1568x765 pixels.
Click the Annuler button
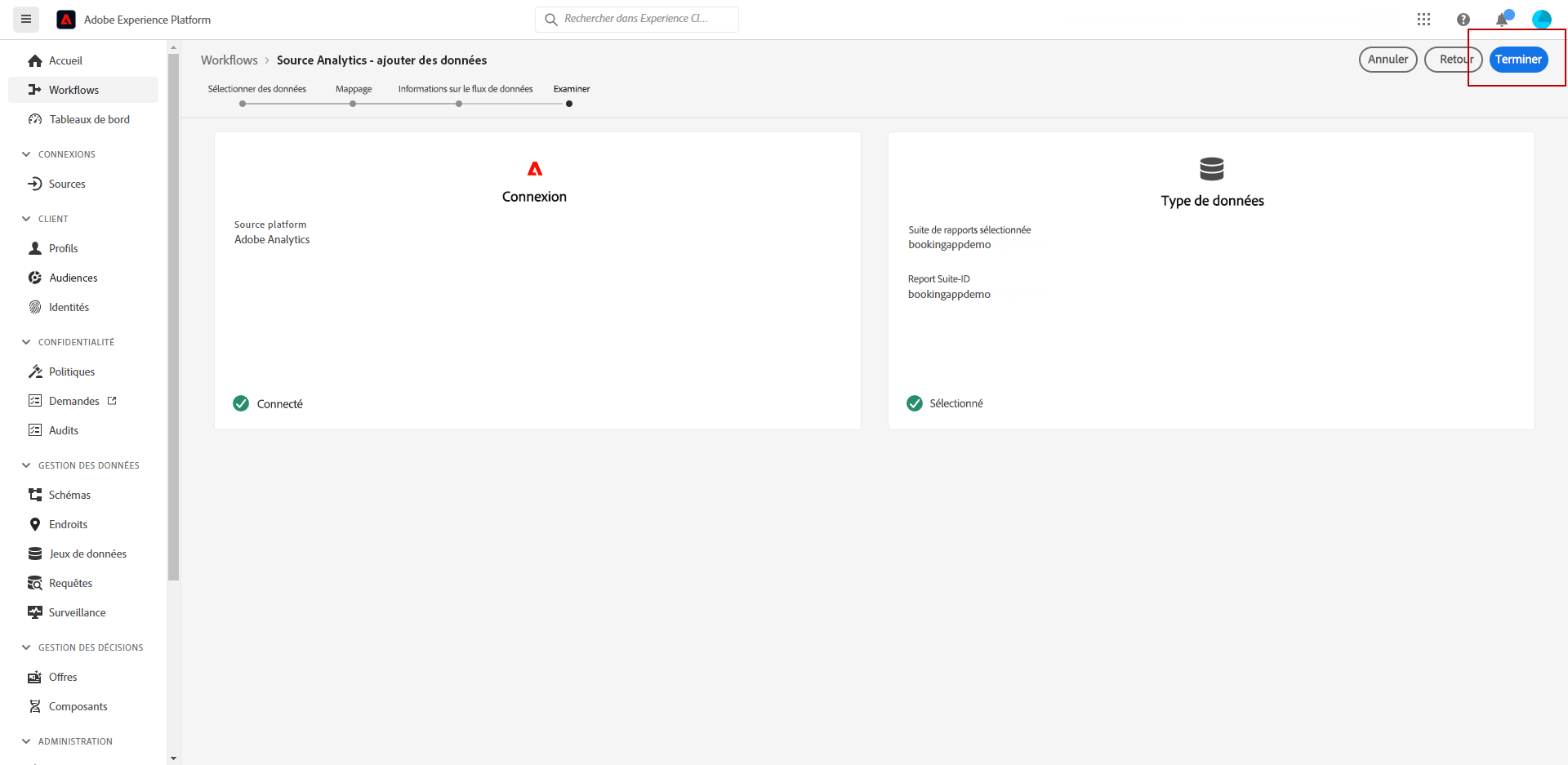pos(1388,60)
